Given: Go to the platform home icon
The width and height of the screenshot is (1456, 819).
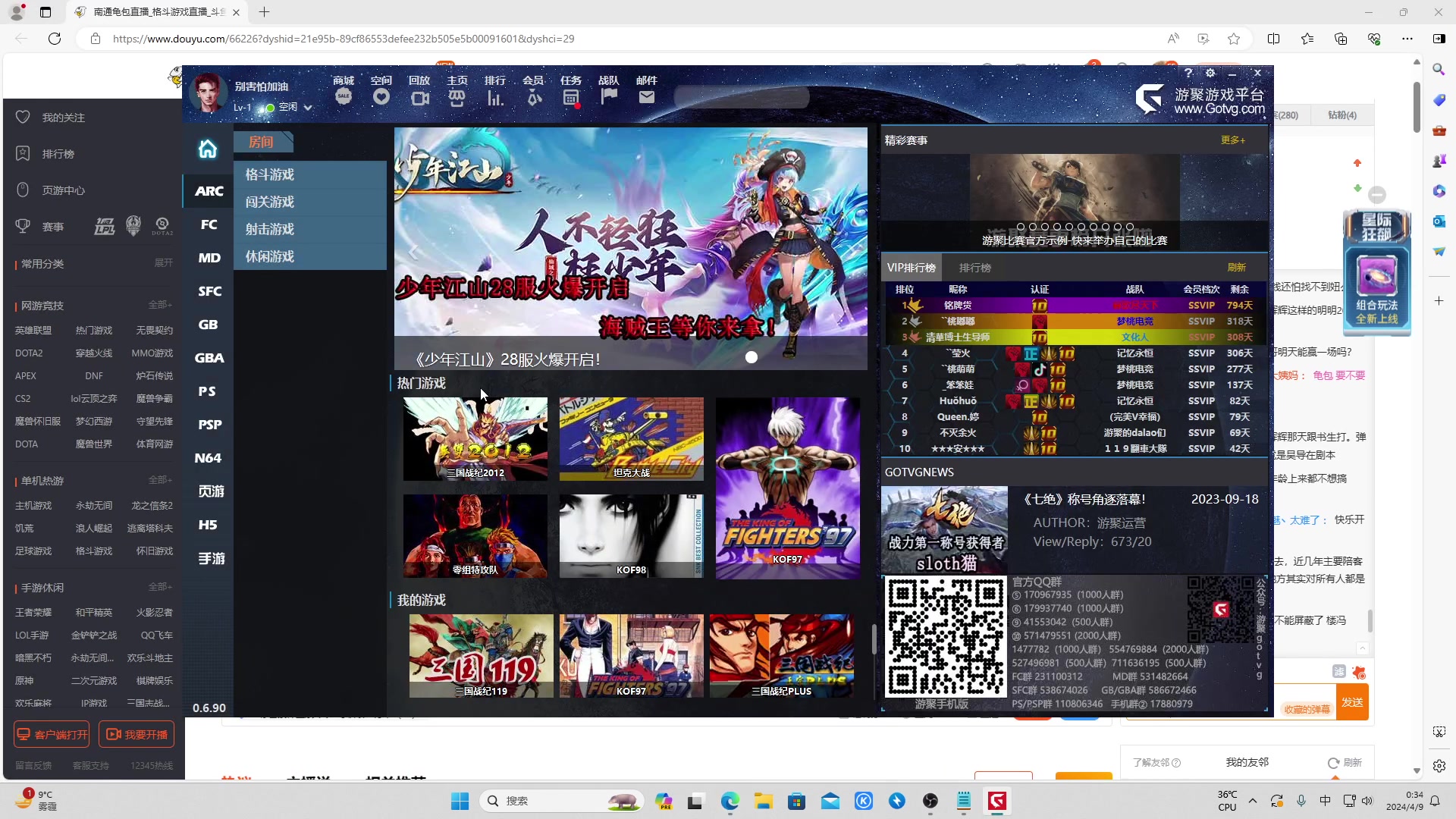Looking at the screenshot, I should coord(208,149).
